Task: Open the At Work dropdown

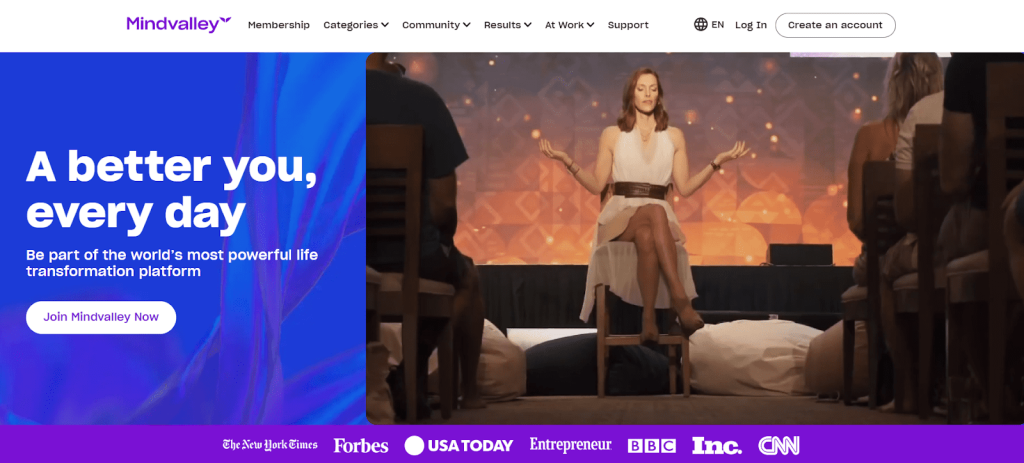Action: click(569, 25)
